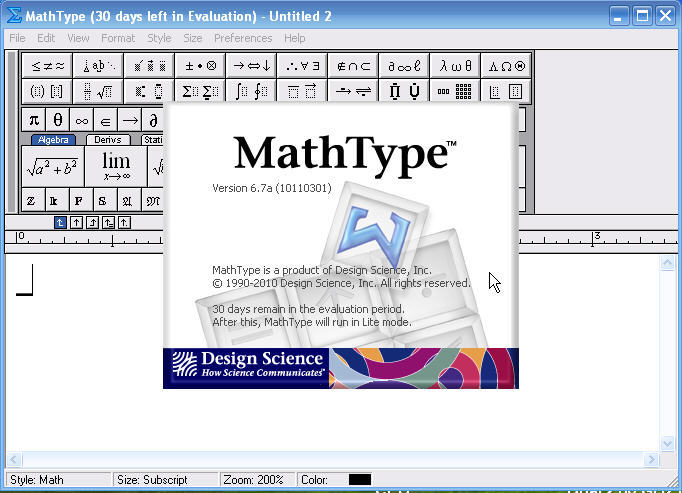The width and height of the screenshot is (682, 493).
Task: Click the Size: Subscript status field
Action: (165, 480)
